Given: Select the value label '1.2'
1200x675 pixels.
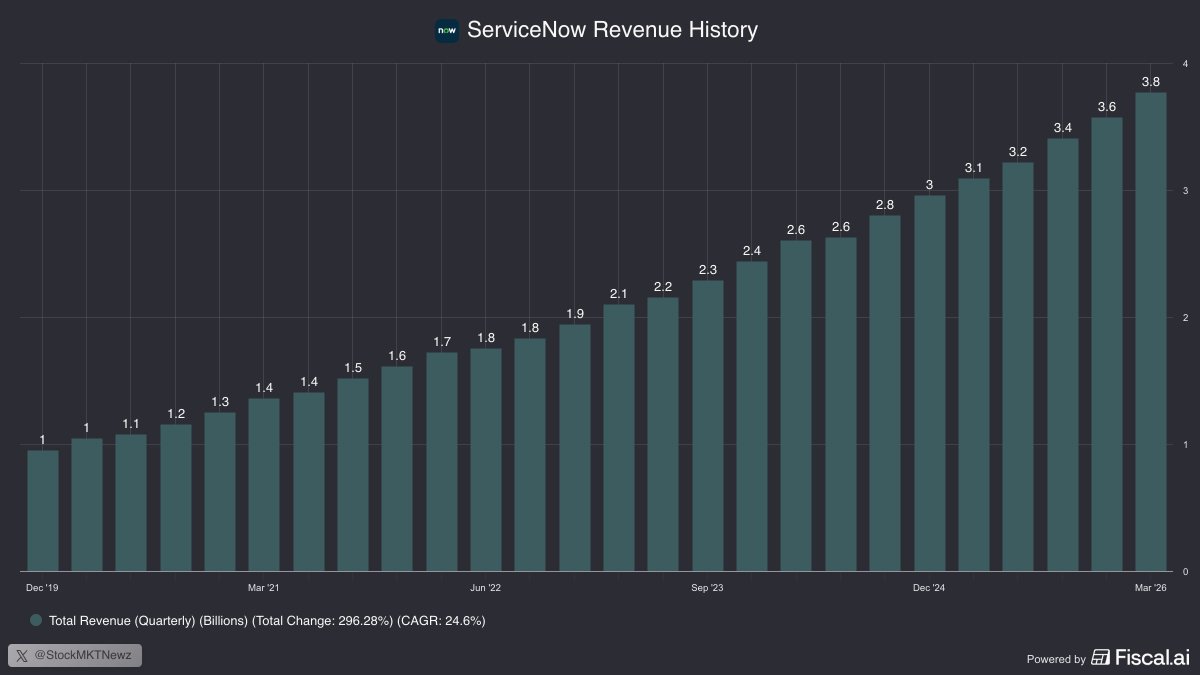Looking at the screenshot, I should point(176,413).
